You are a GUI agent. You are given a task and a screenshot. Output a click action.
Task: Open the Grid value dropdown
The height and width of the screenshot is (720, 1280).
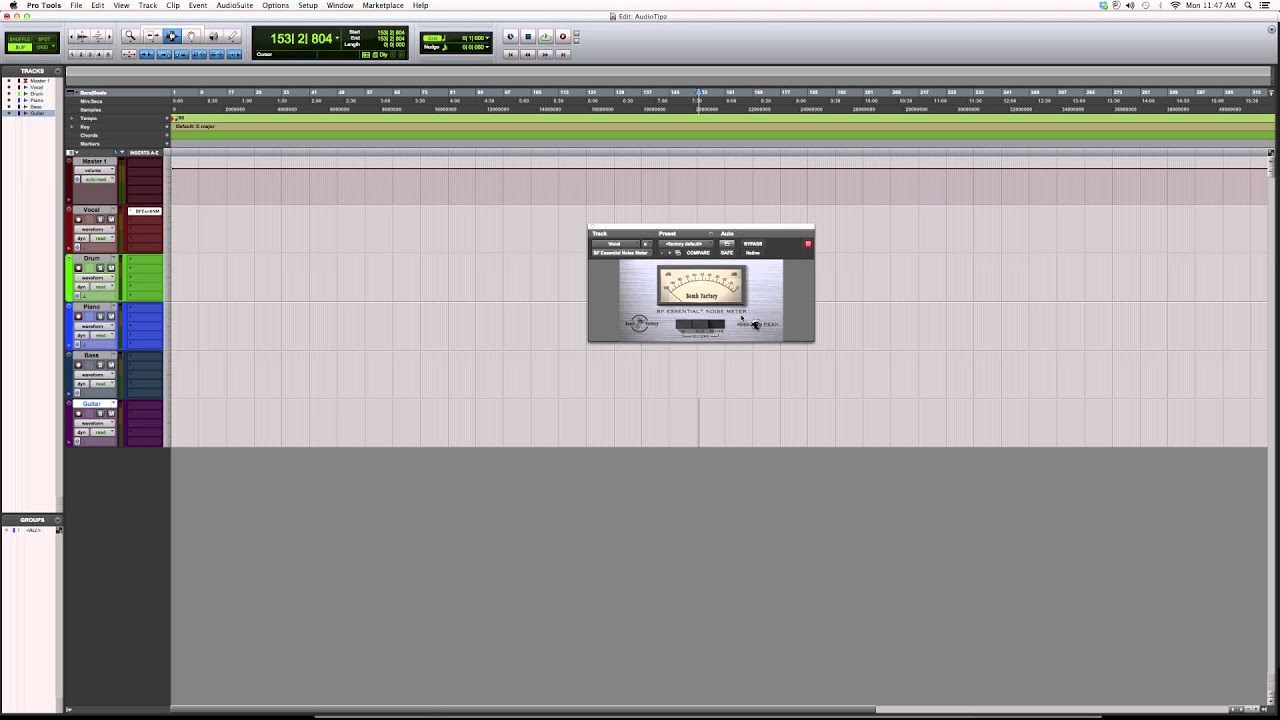click(487, 38)
